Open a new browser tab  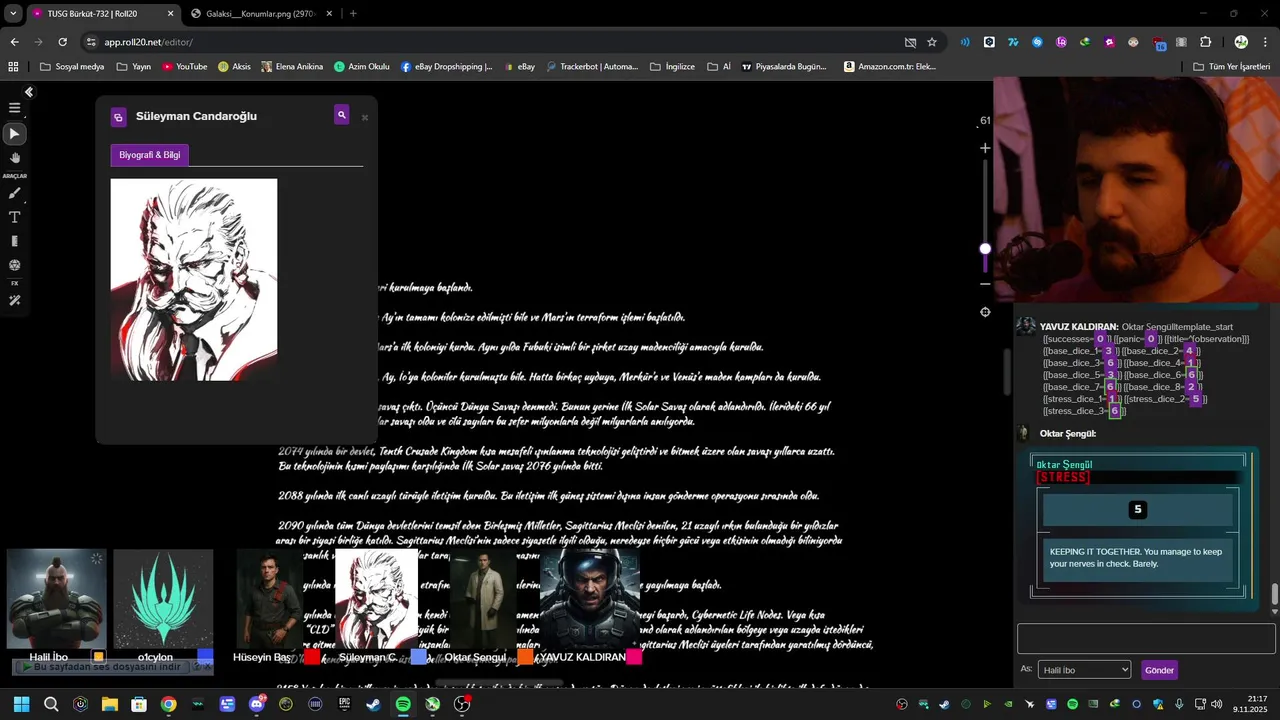click(353, 14)
